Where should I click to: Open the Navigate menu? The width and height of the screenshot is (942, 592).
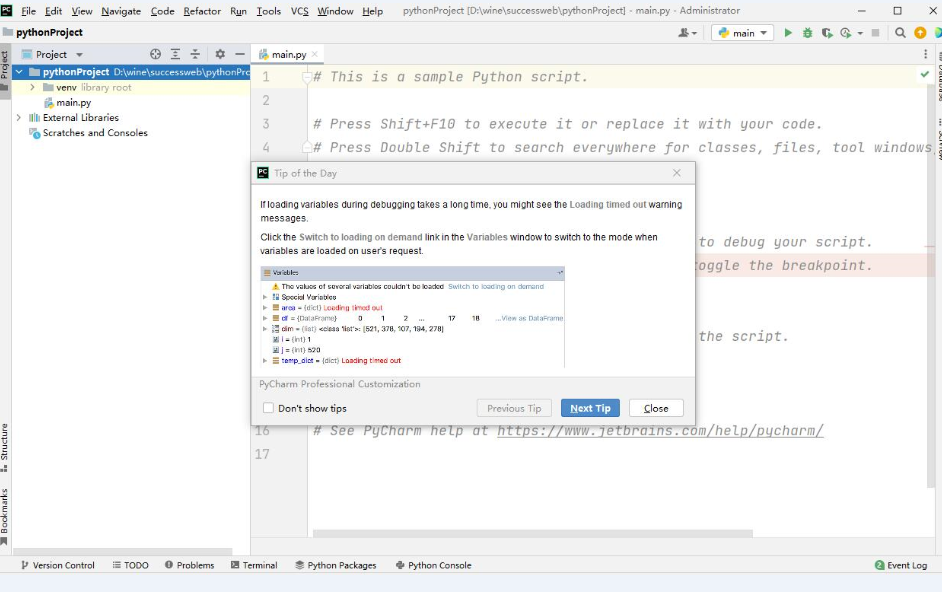121,11
